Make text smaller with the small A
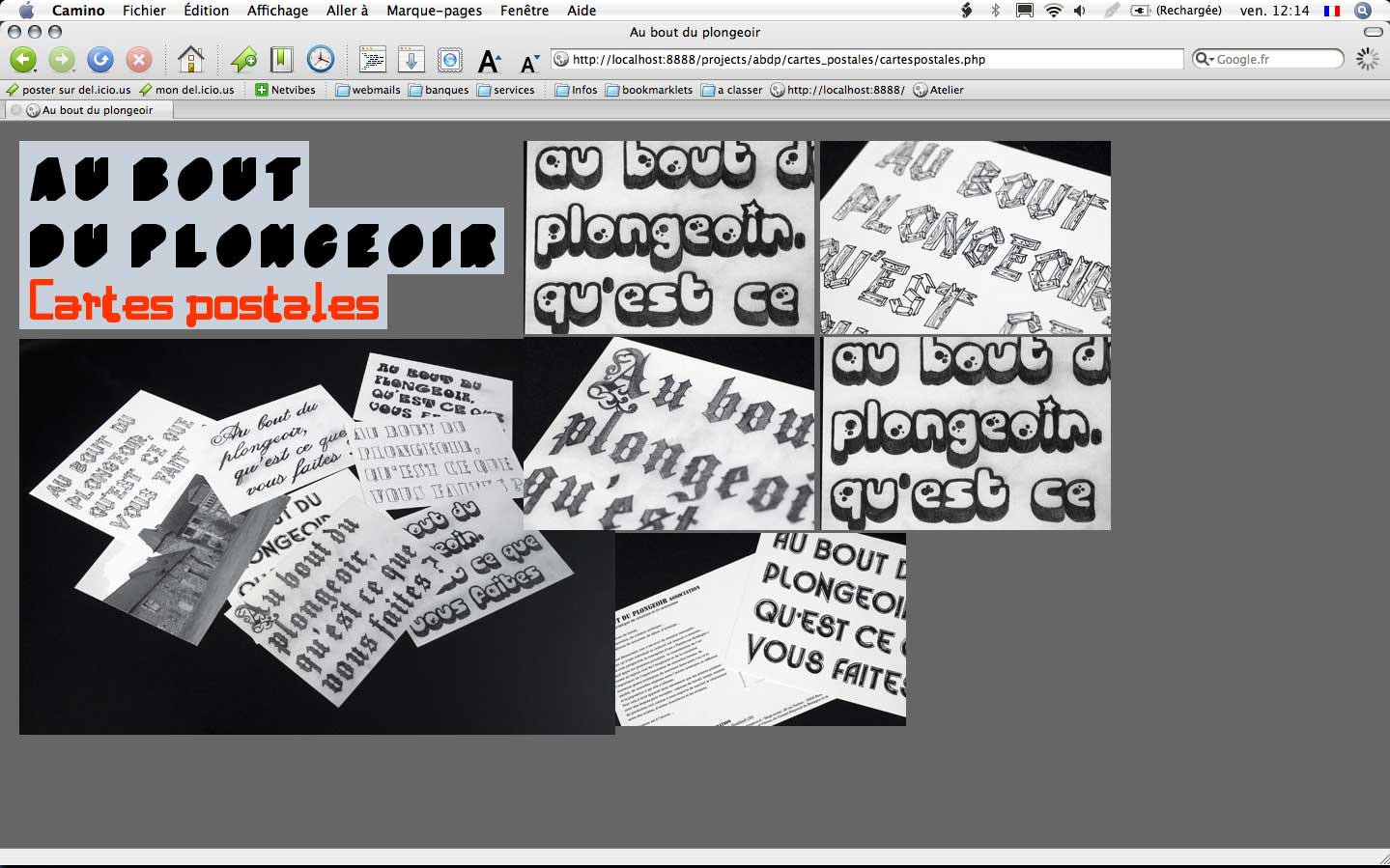This screenshot has height=868, width=1390. [528, 64]
